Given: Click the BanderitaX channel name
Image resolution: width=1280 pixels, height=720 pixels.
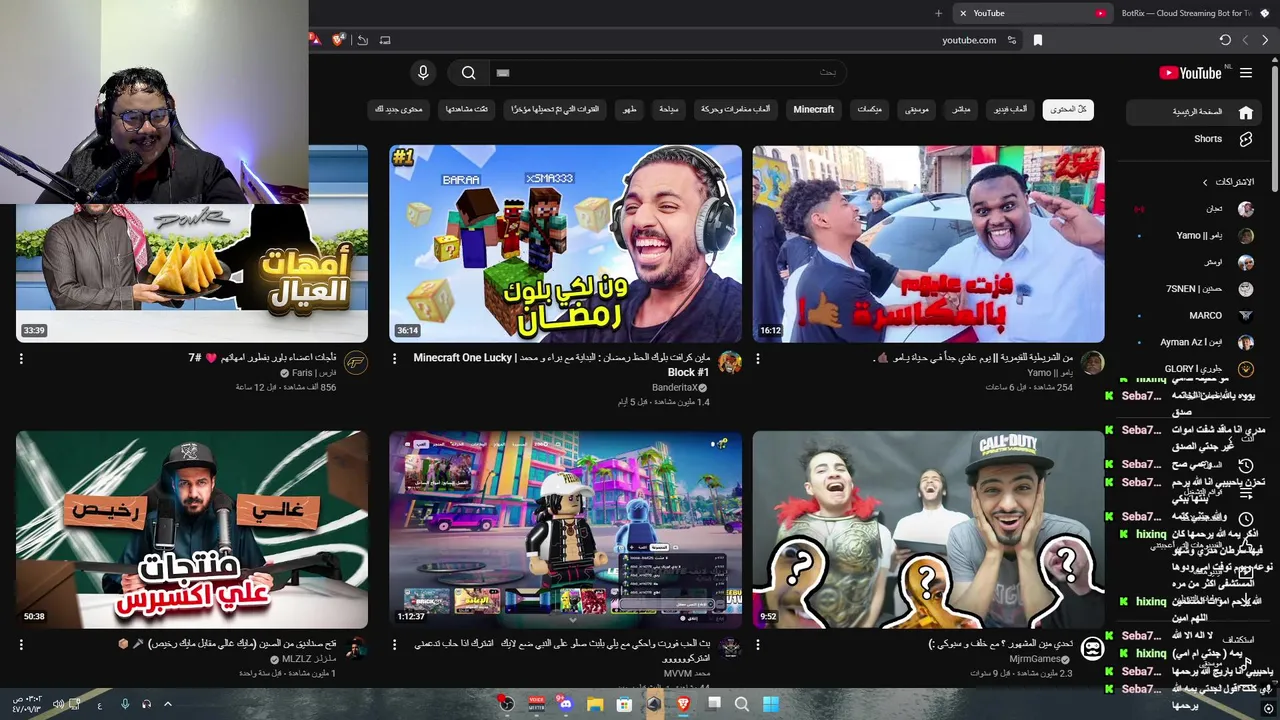Looking at the screenshot, I should 675,387.
